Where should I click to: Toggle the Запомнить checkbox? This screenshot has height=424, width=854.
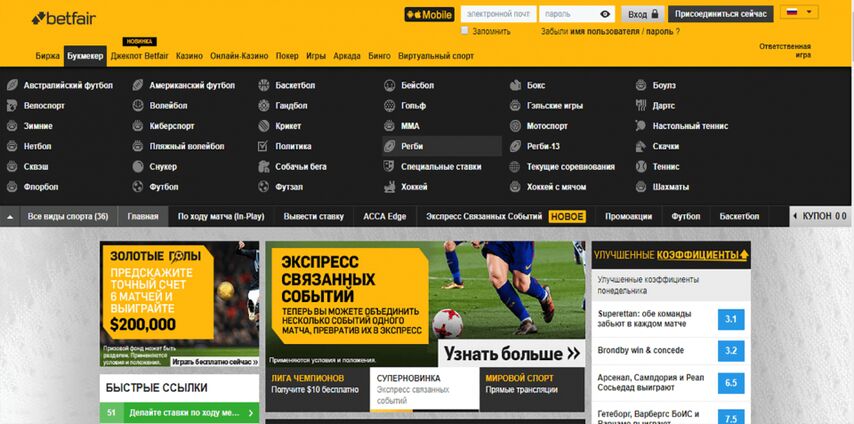point(465,31)
